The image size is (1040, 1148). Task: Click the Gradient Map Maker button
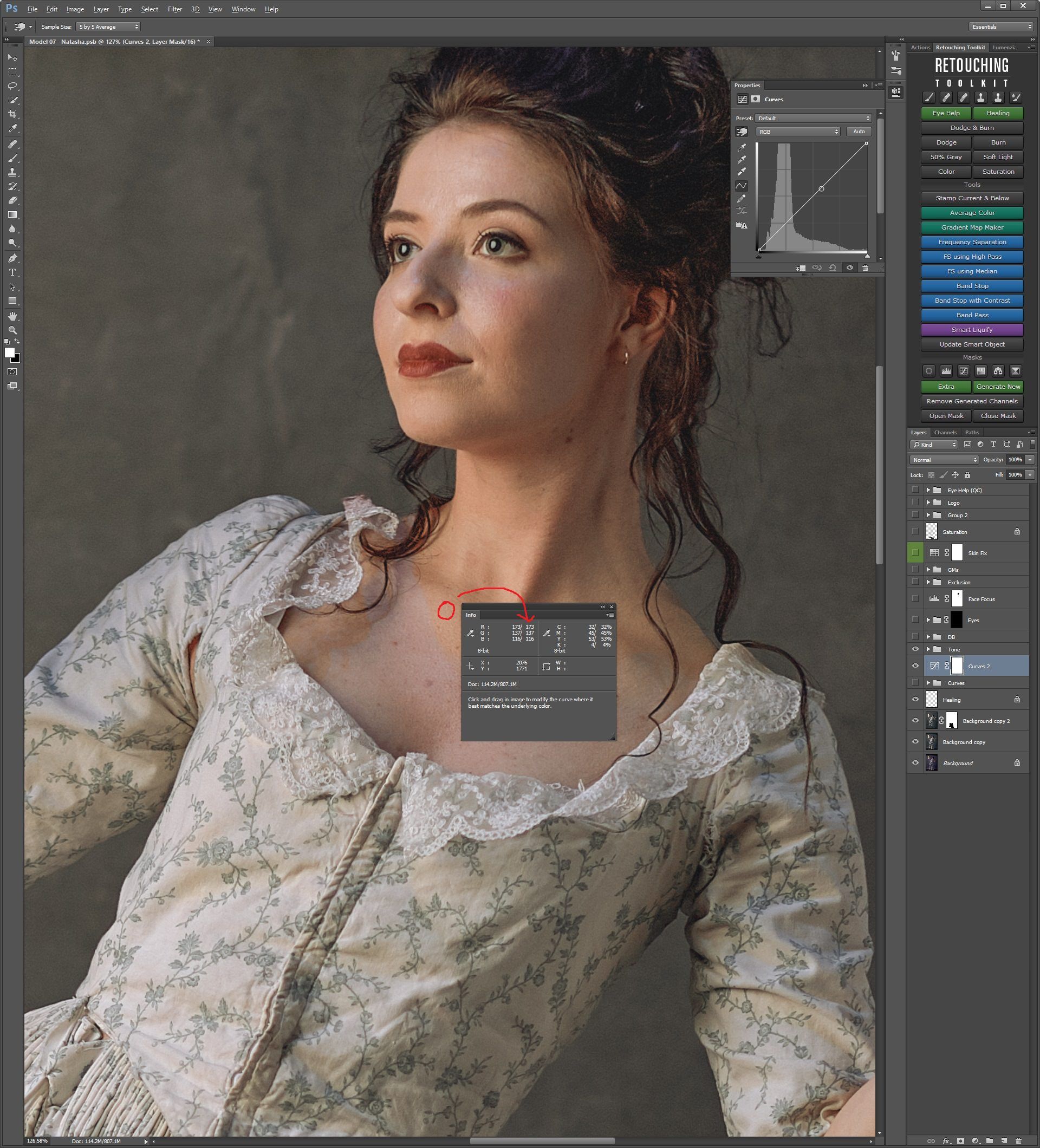click(x=972, y=227)
